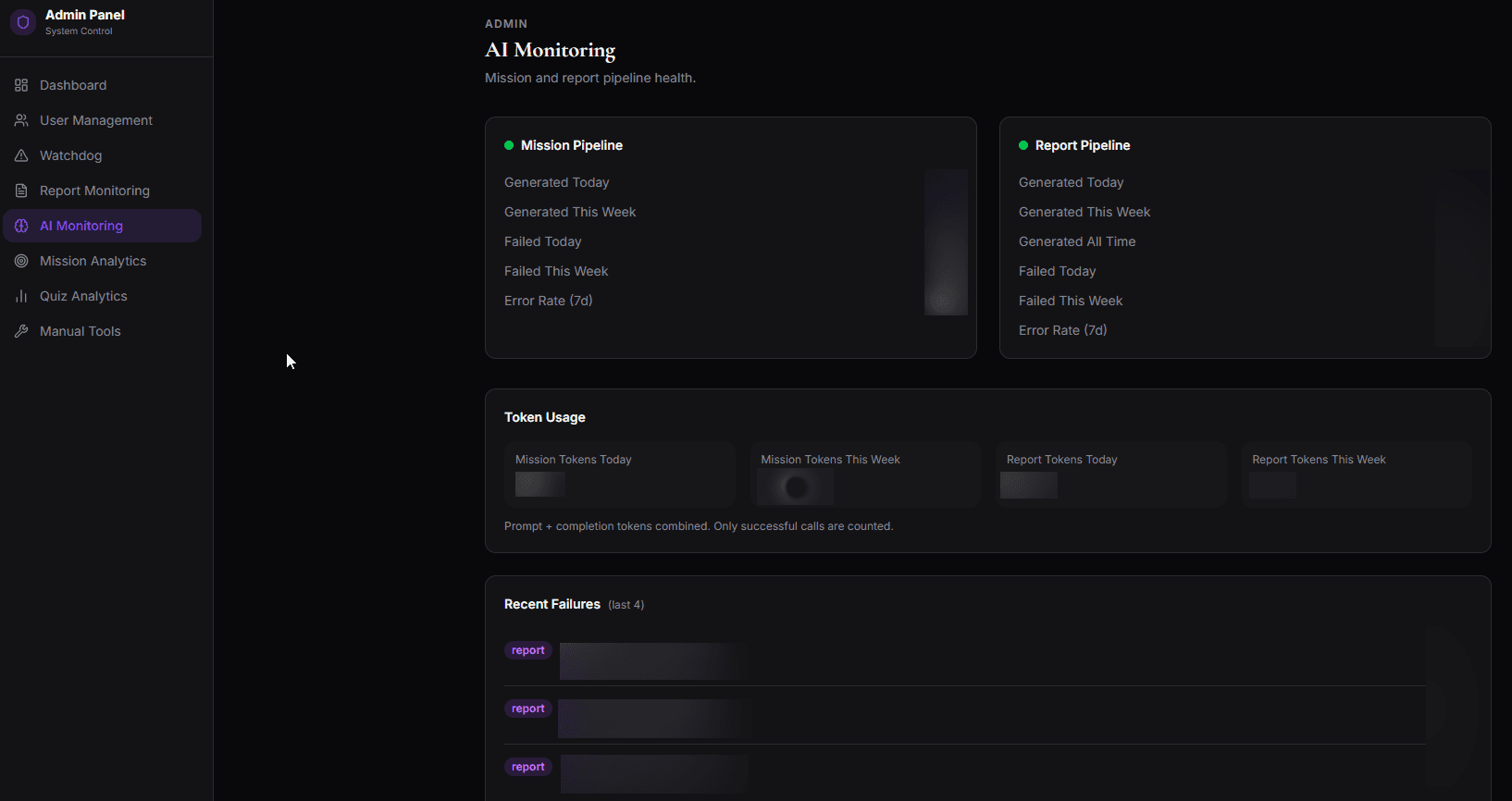Click the Watchdog warning triangle icon
The width and height of the screenshot is (1512, 801).
[x=21, y=155]
